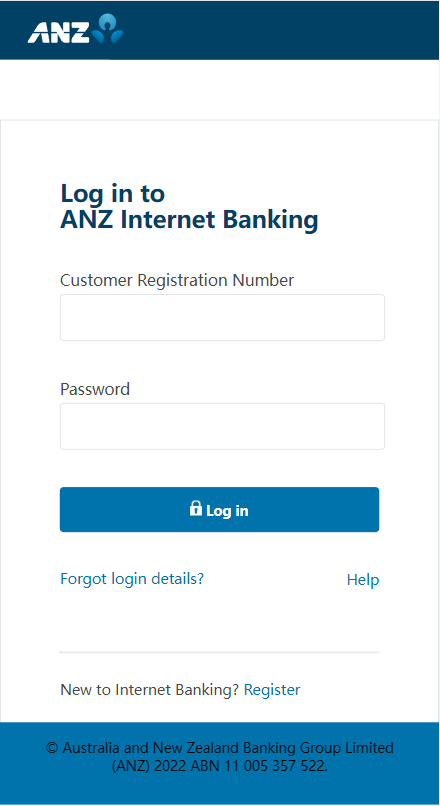The height and width of the screenshot is (806, 440).
Task: Focus the Customer Registration Number field
Action: (x=222, y=317)
